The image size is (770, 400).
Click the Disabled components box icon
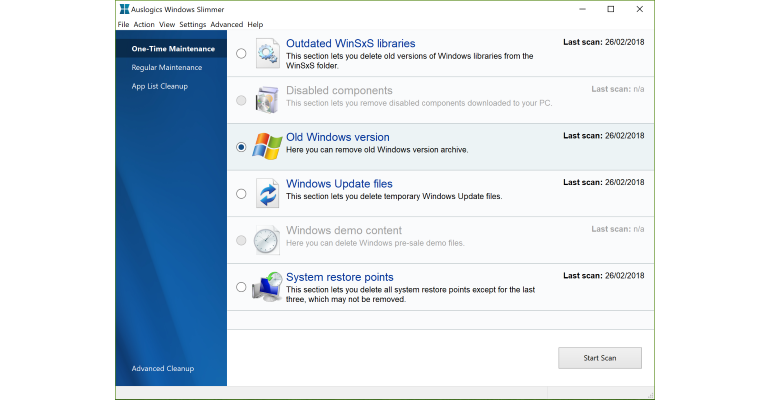point(267,100)
